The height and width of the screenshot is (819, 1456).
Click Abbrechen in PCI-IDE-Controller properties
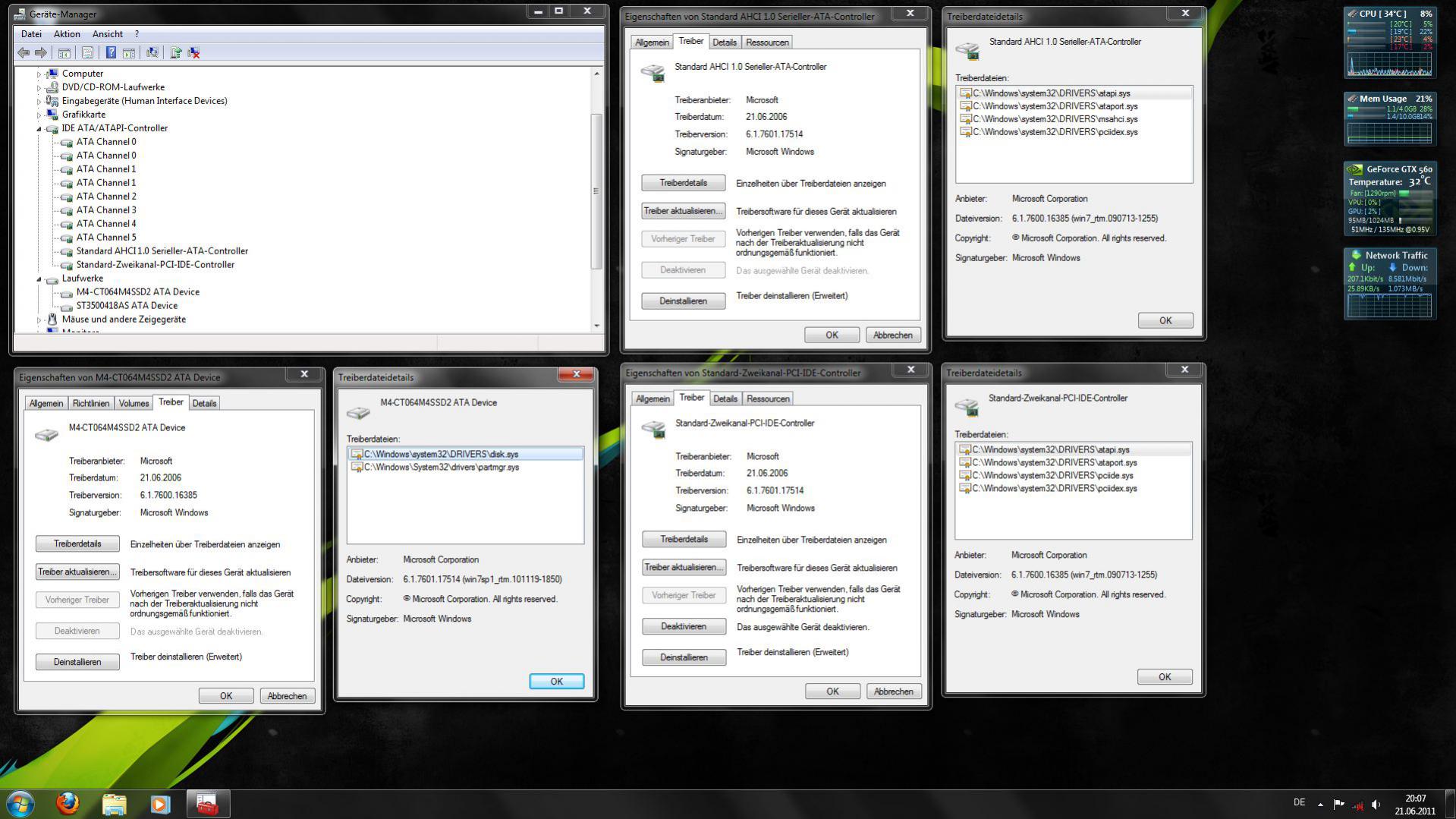893,691
